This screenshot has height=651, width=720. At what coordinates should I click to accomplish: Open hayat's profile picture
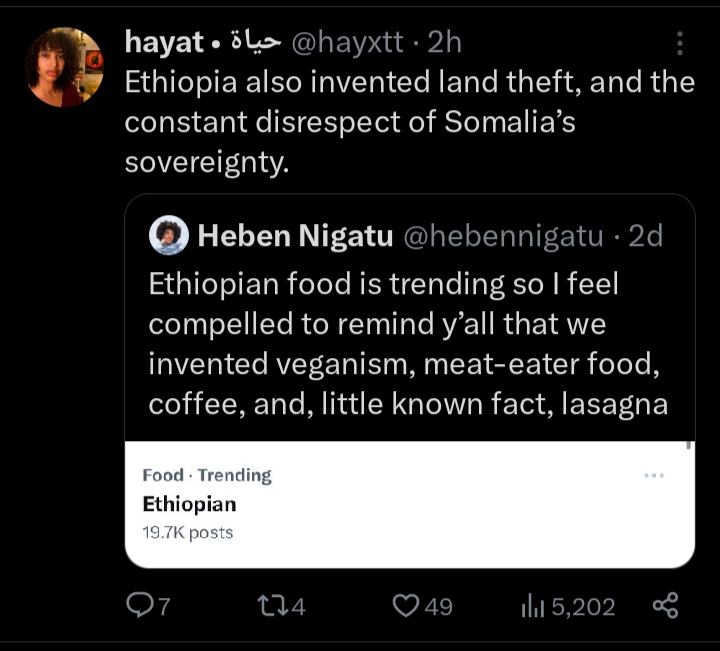[64, 67]
